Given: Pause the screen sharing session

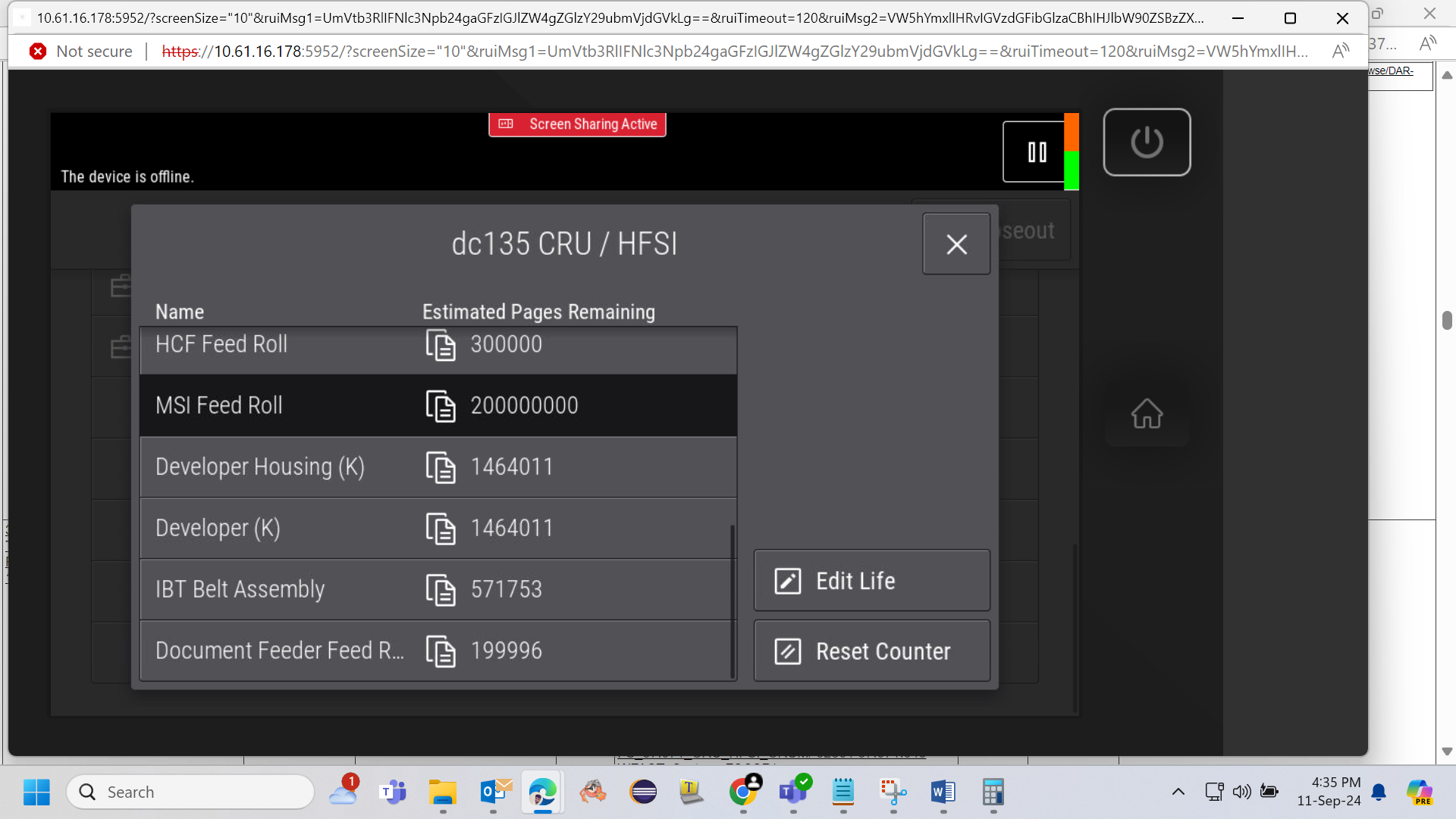Looking at the screenshot, I should pyautogui.click(x=1037, y=152).
